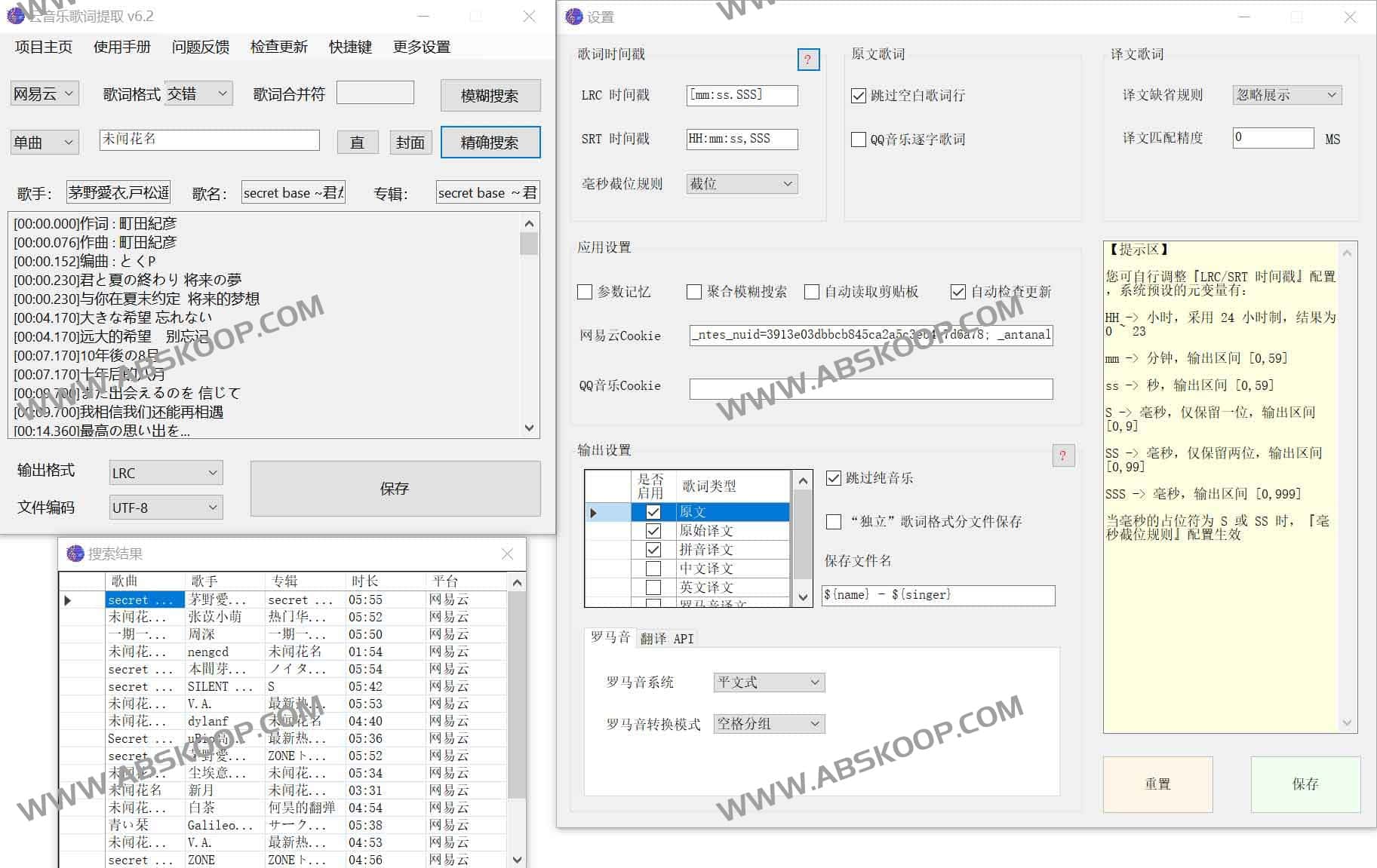Toggle the QQ音乐逐字歌词 checkbox
The height and width of the screenshot is (868, 1377).
858,140
